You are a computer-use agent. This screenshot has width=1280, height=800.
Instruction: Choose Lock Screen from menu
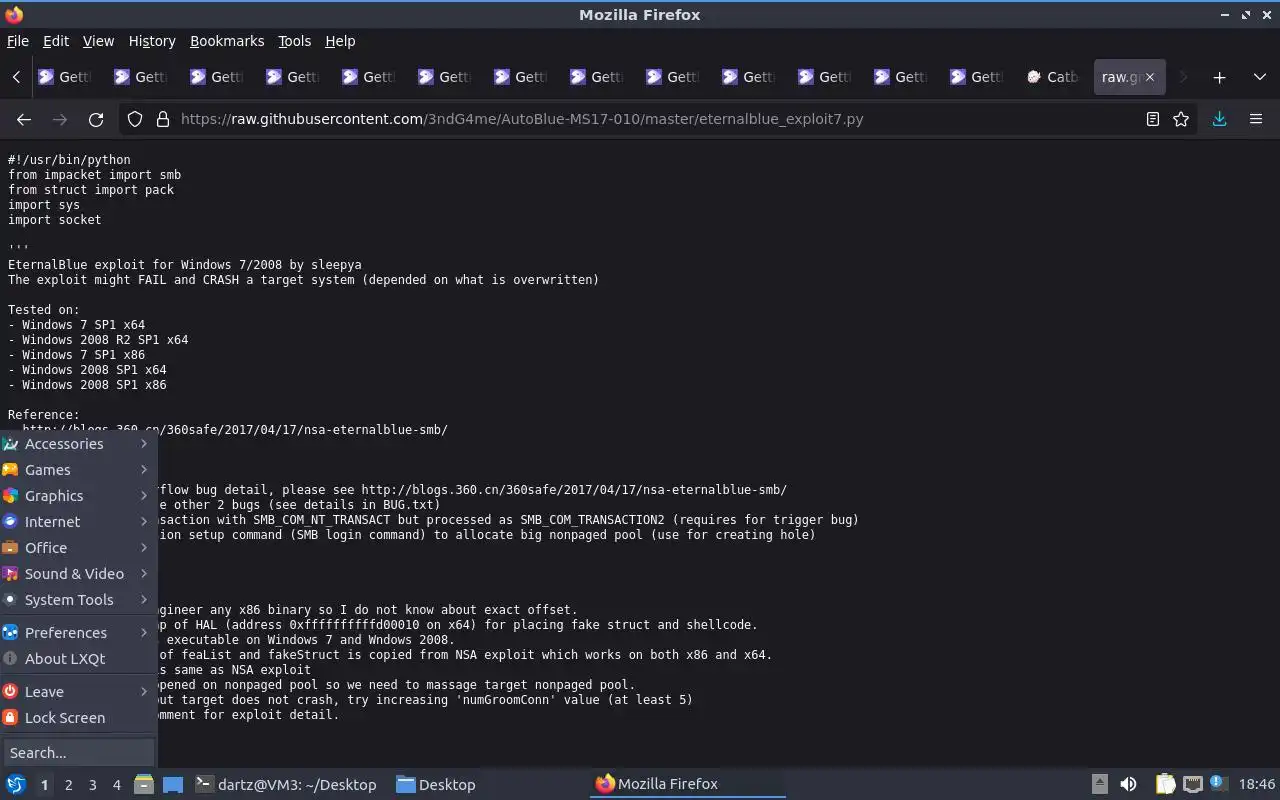[x=78, y=718]
